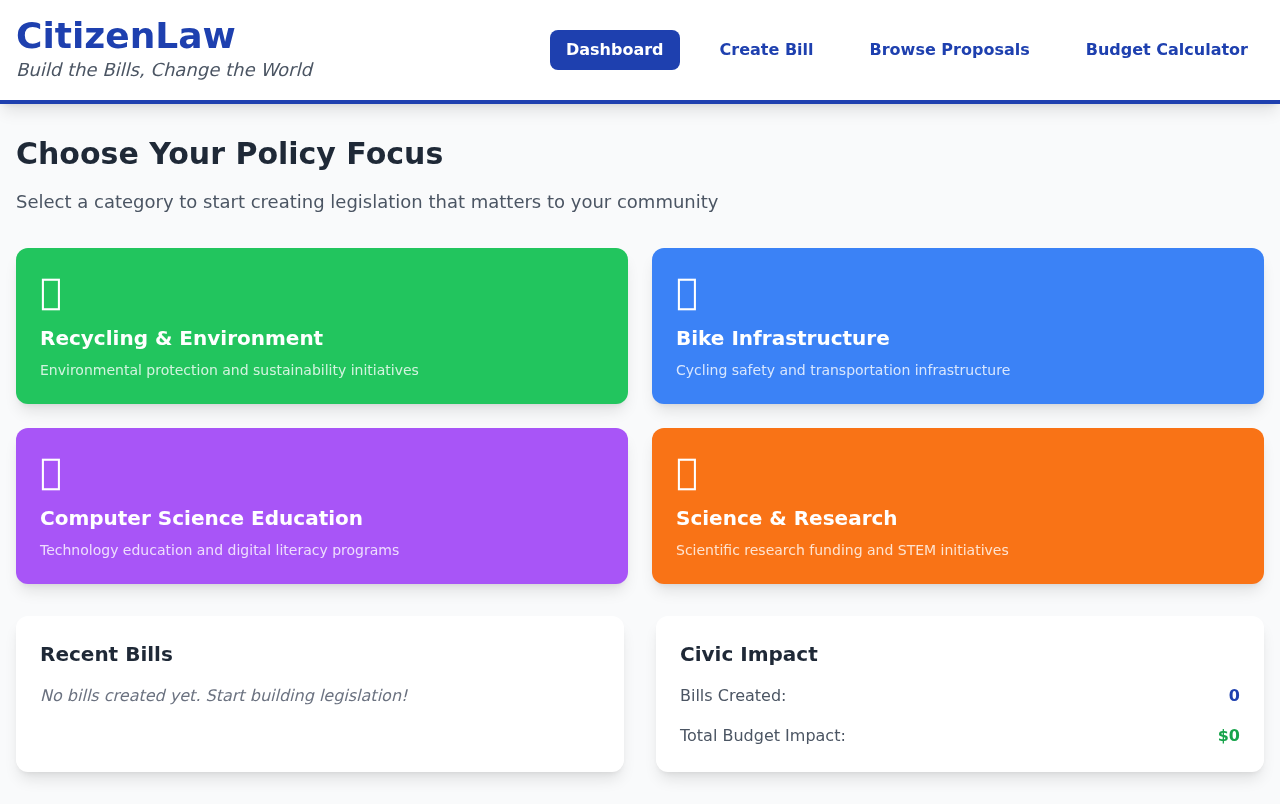The width and height of the screenshot is (1280, 804).
Task: Click the CitizenLaw logo title
Action: 126,36
